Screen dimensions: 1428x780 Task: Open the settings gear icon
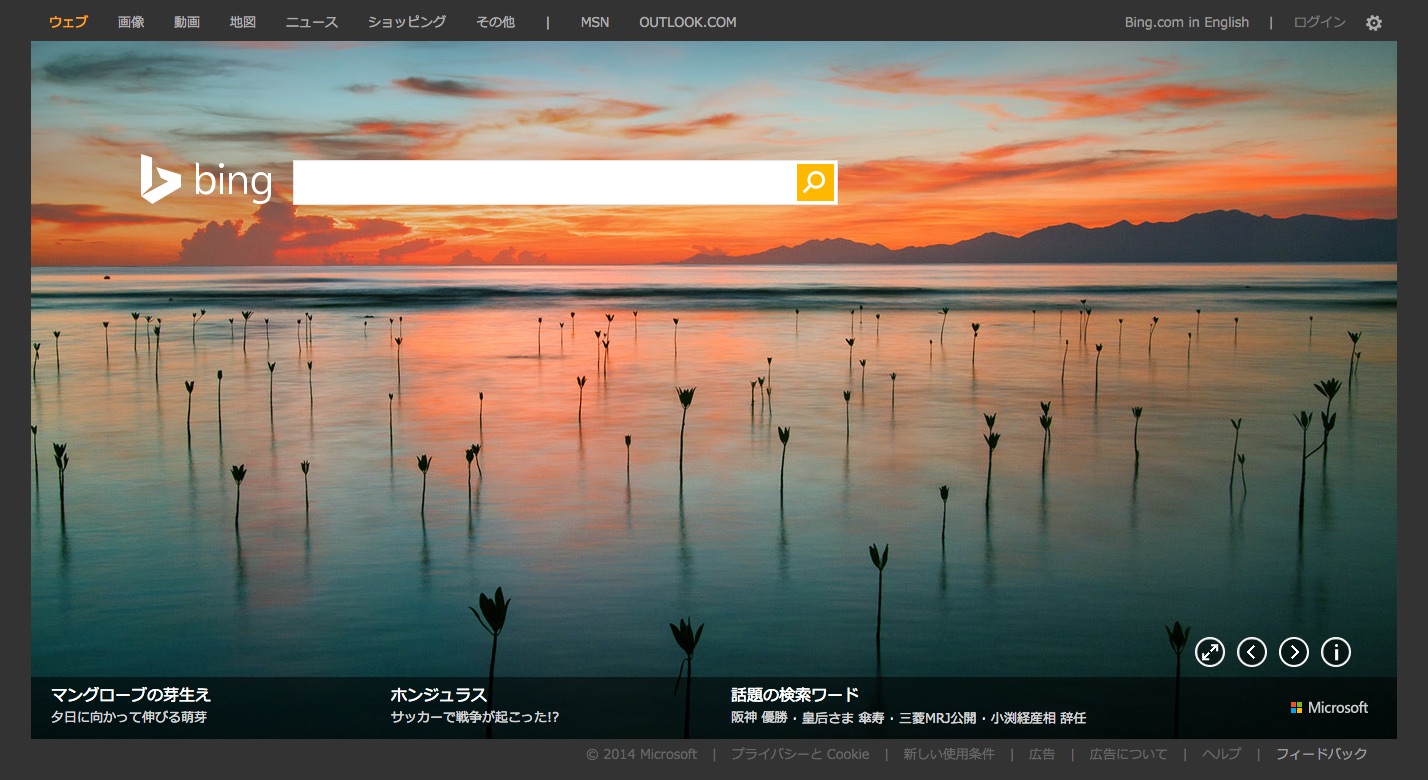[1374, 23]
